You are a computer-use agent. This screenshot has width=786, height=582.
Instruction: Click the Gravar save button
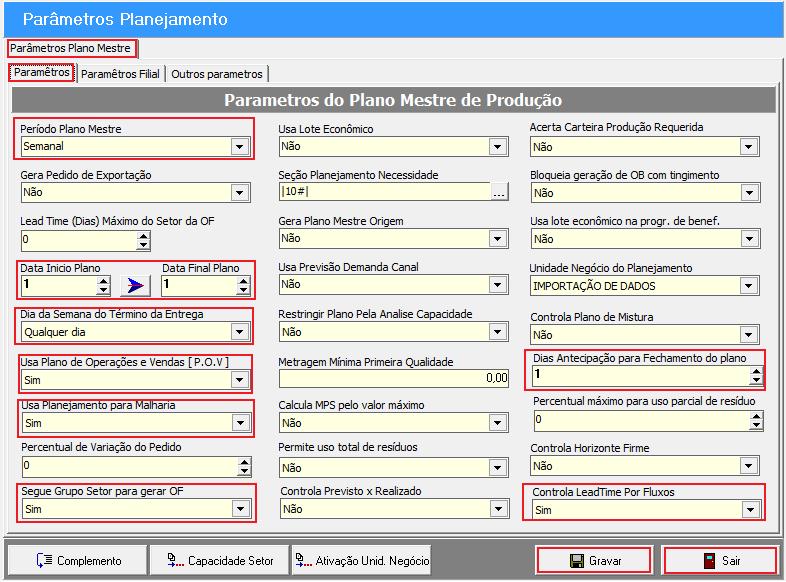point(594,561)
